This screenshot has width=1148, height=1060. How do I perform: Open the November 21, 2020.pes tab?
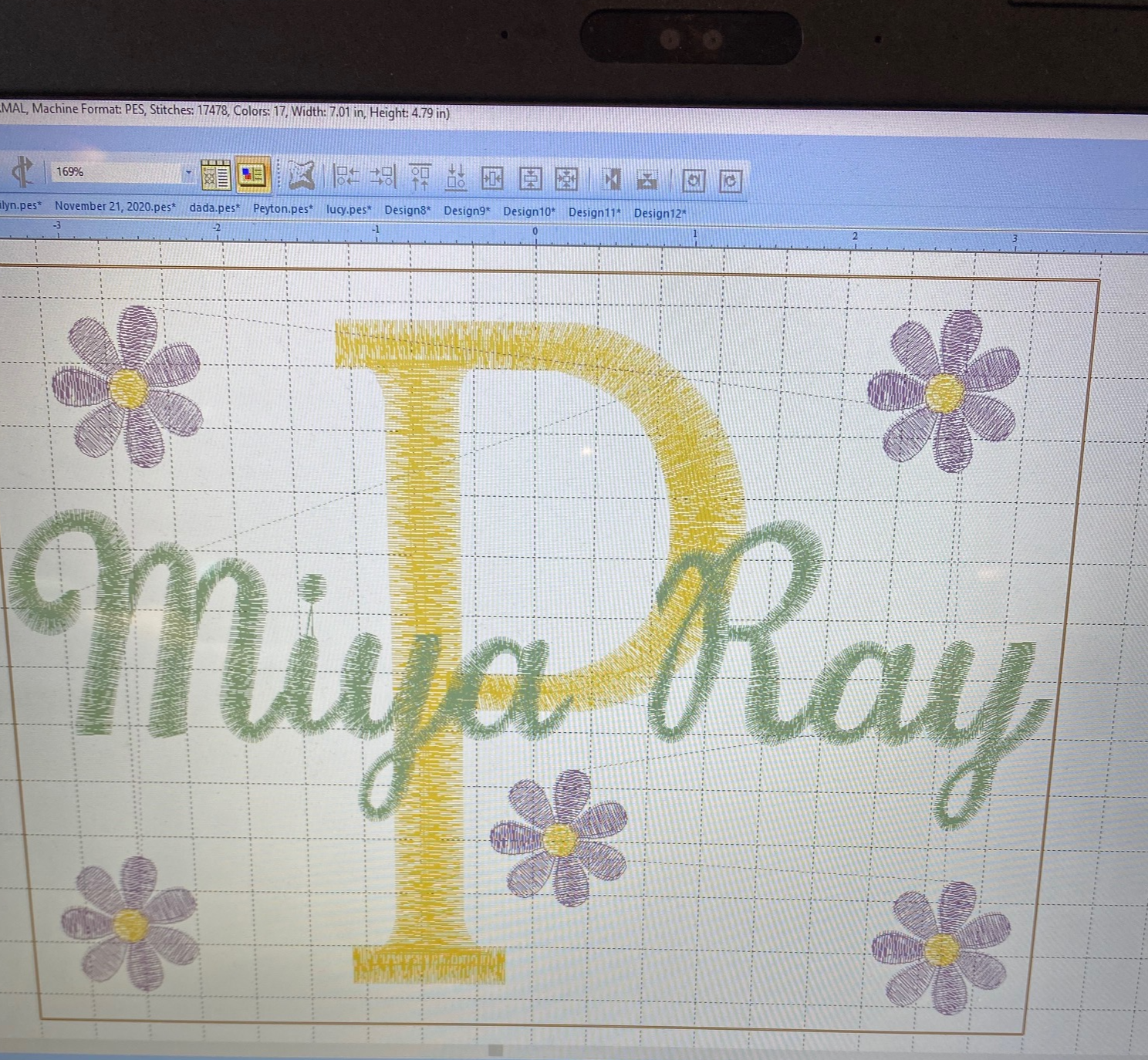(x=115, y=206)
